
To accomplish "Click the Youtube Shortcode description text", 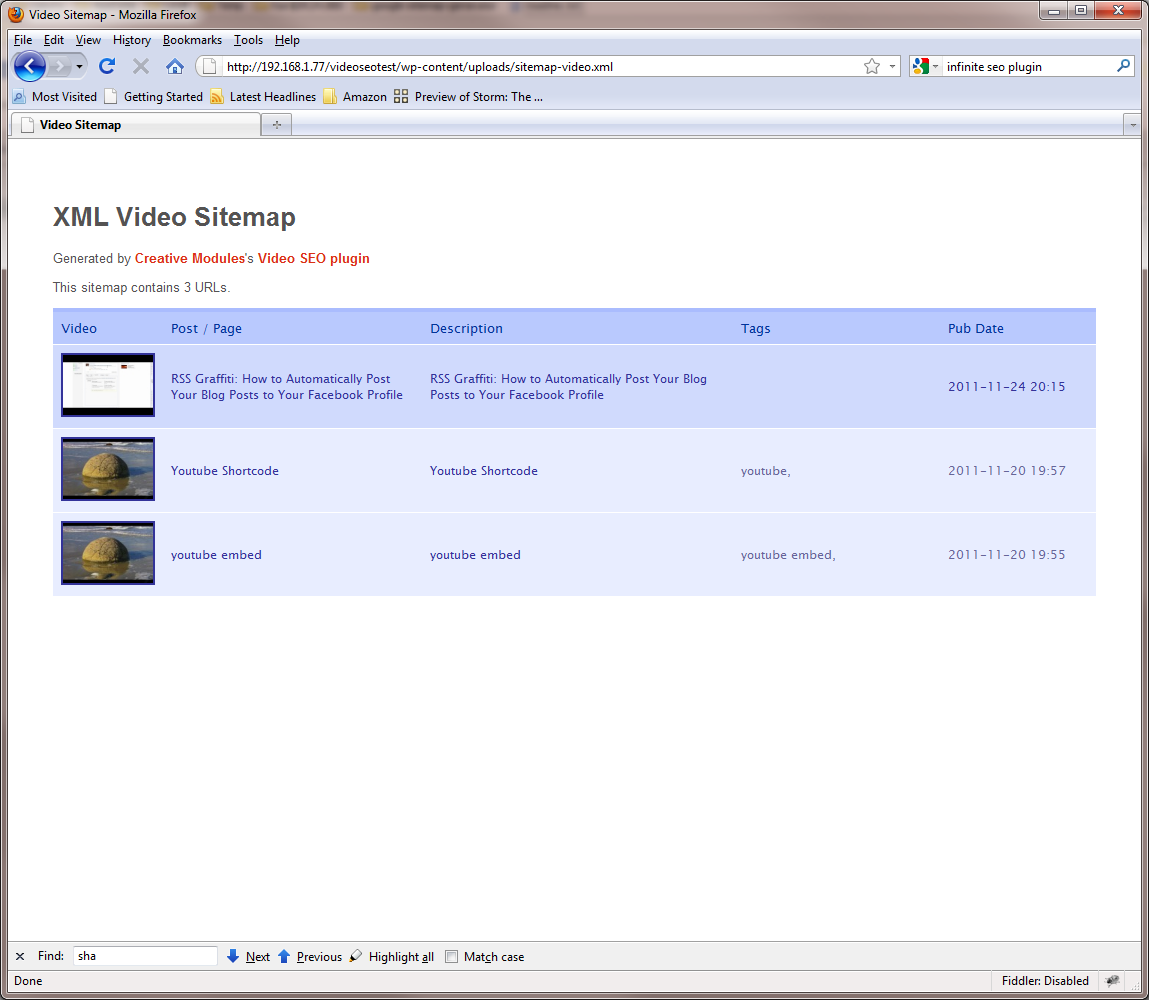I will 484,470.
